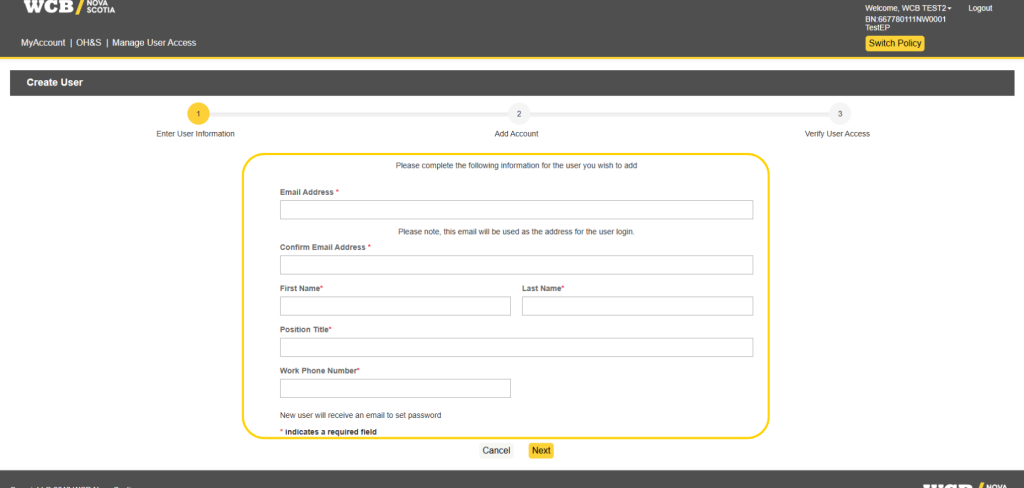The width and height of the screenshot is (1024, 488).
Task: Click the 'Please note, this email' notice
Action: pyautogui.click(x=516, y=232)
